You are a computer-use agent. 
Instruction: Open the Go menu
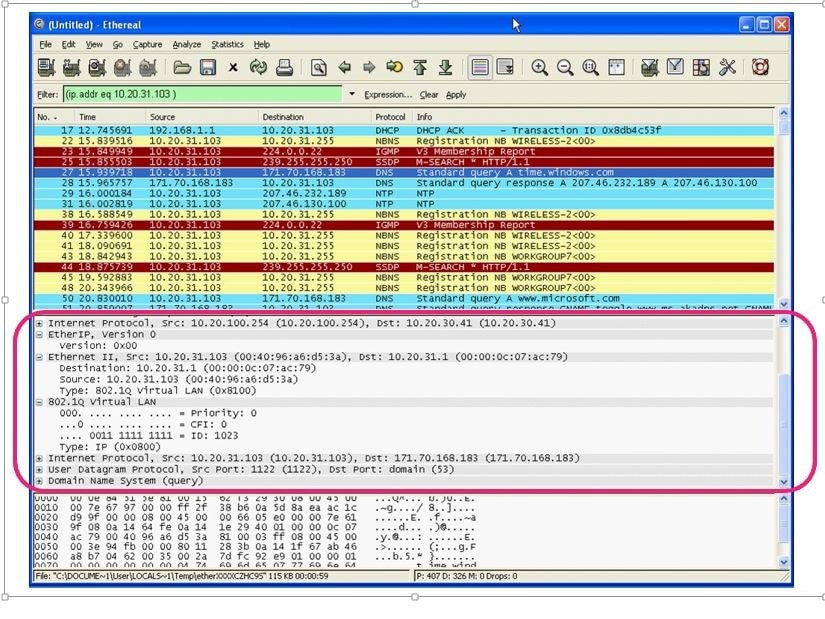tap(117, 45)
